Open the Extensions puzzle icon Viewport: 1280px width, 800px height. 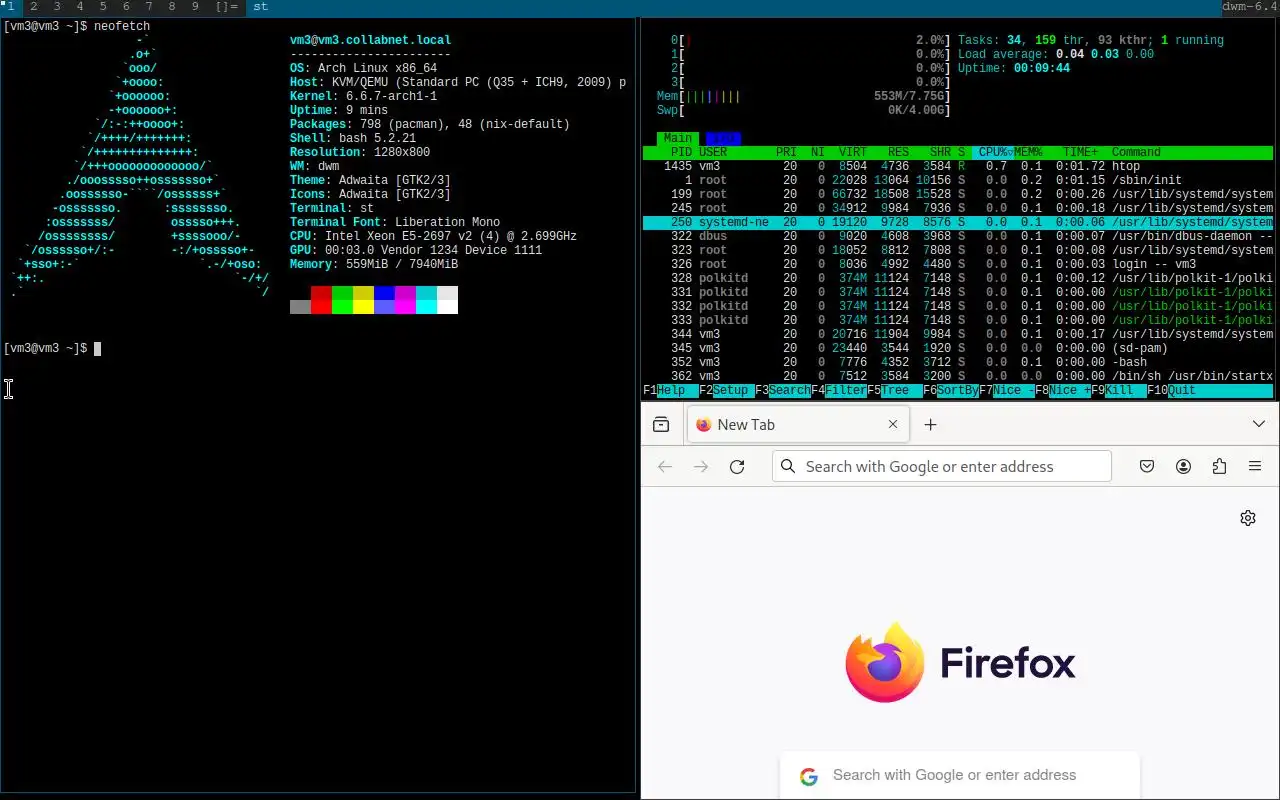(1219, 467)
